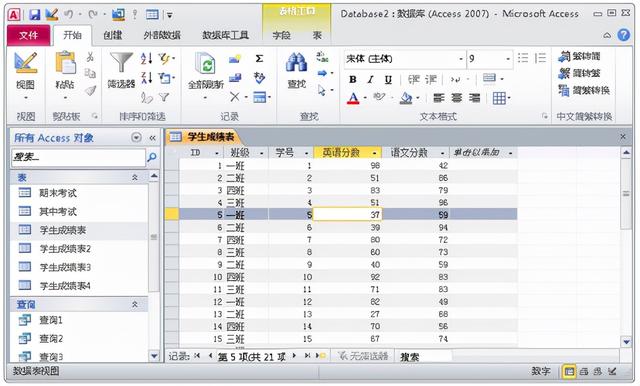640x386 pixels.
Task: Click the Cut scissors icon
Action: pos(90,57)
